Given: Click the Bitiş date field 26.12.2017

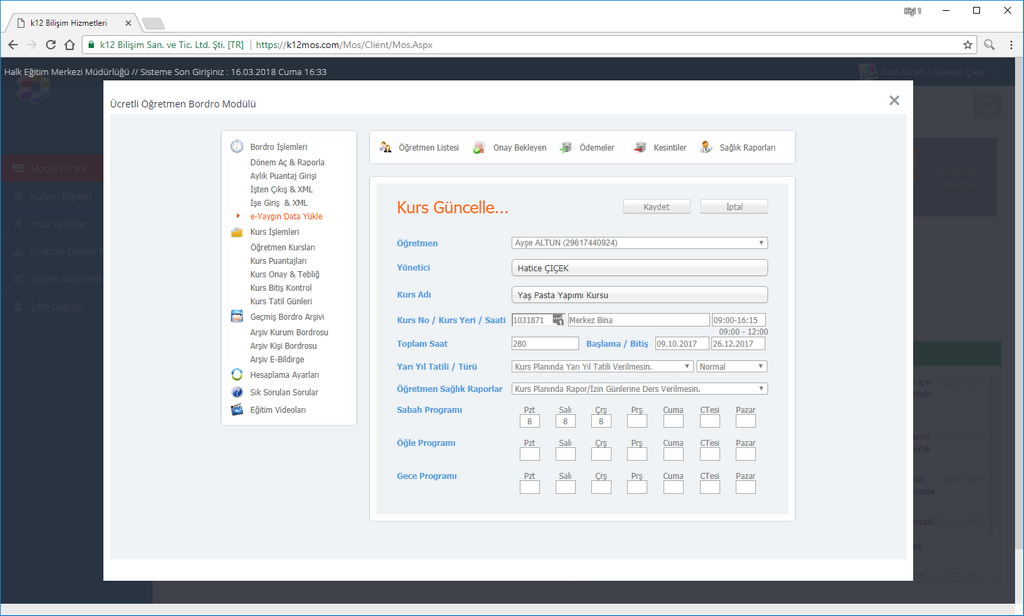Looking at the screenshot, I should point(739,344).
